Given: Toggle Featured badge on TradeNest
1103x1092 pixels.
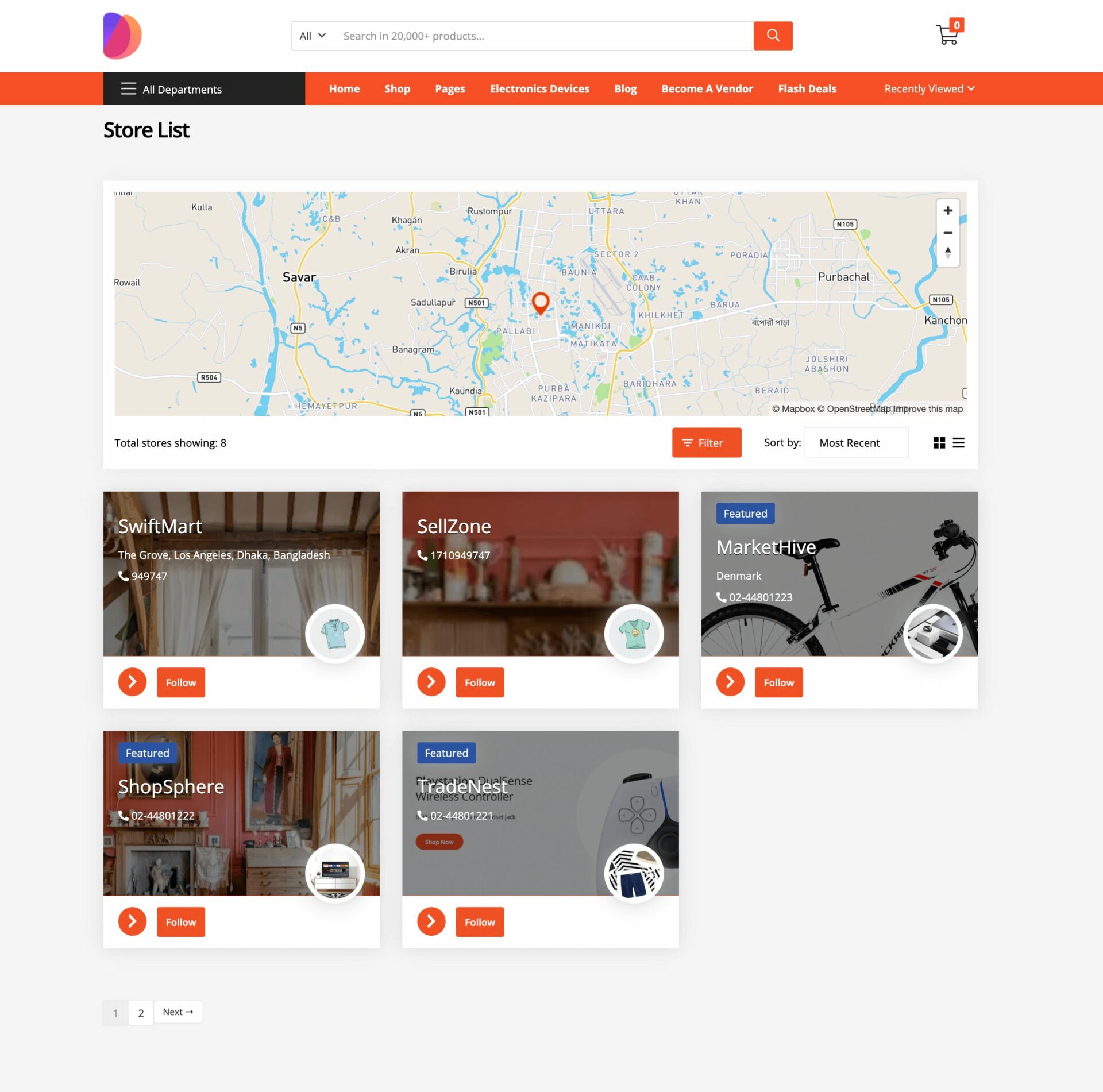Looking at the screenshot, I should click(x=447, y=753).
